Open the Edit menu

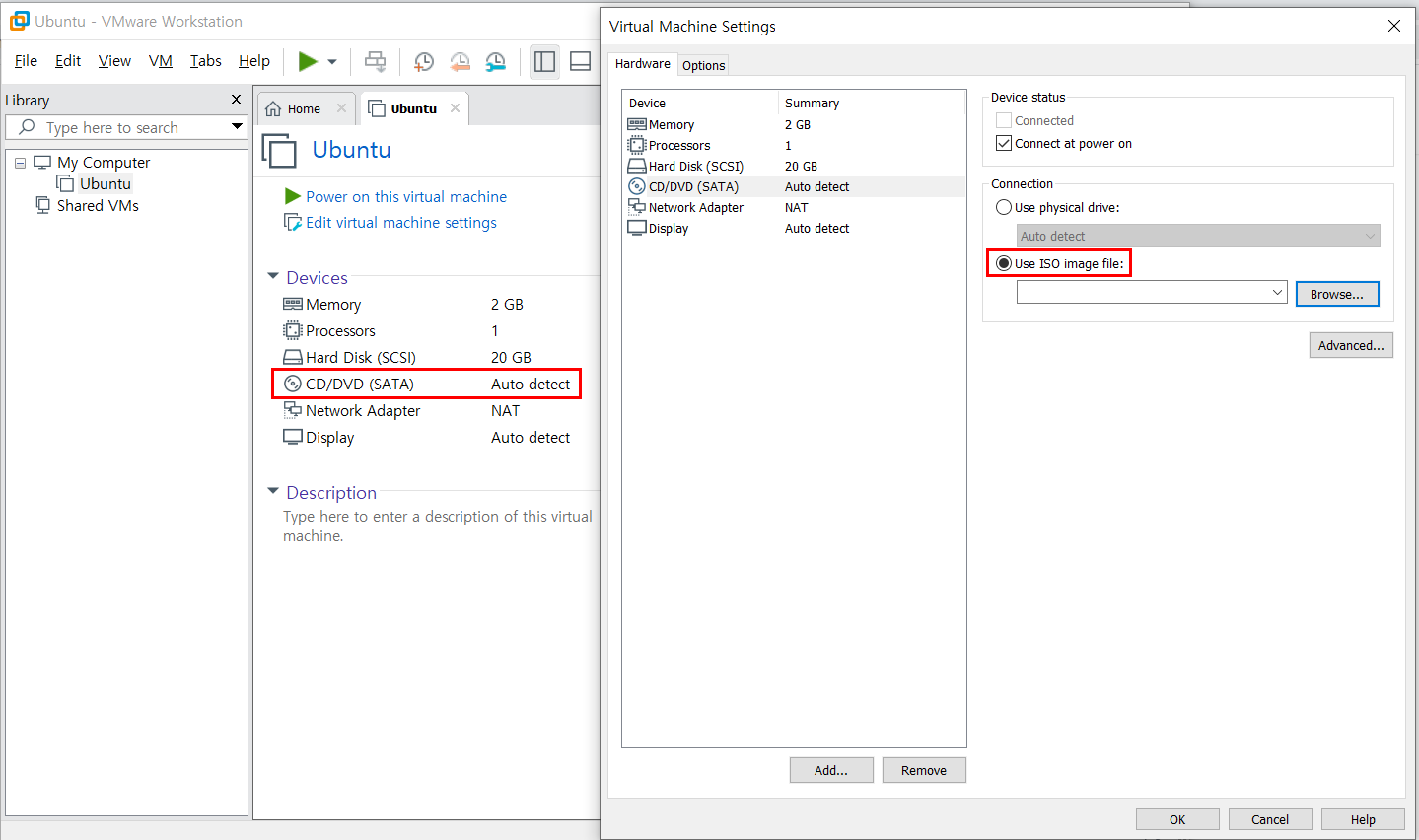point(68,61)
